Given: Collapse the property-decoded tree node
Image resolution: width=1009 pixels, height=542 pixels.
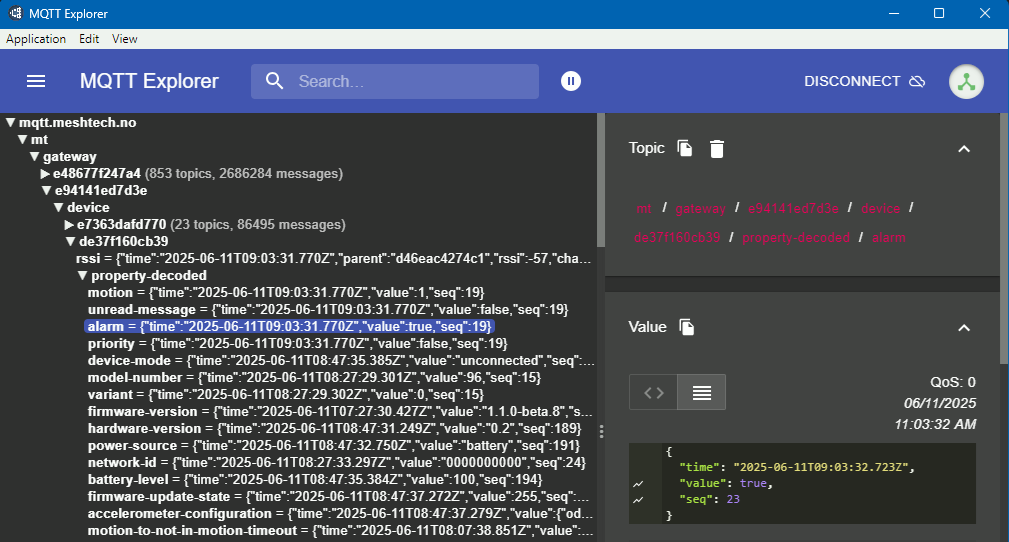Looking at the screenshot, I should tap(84, 275).
